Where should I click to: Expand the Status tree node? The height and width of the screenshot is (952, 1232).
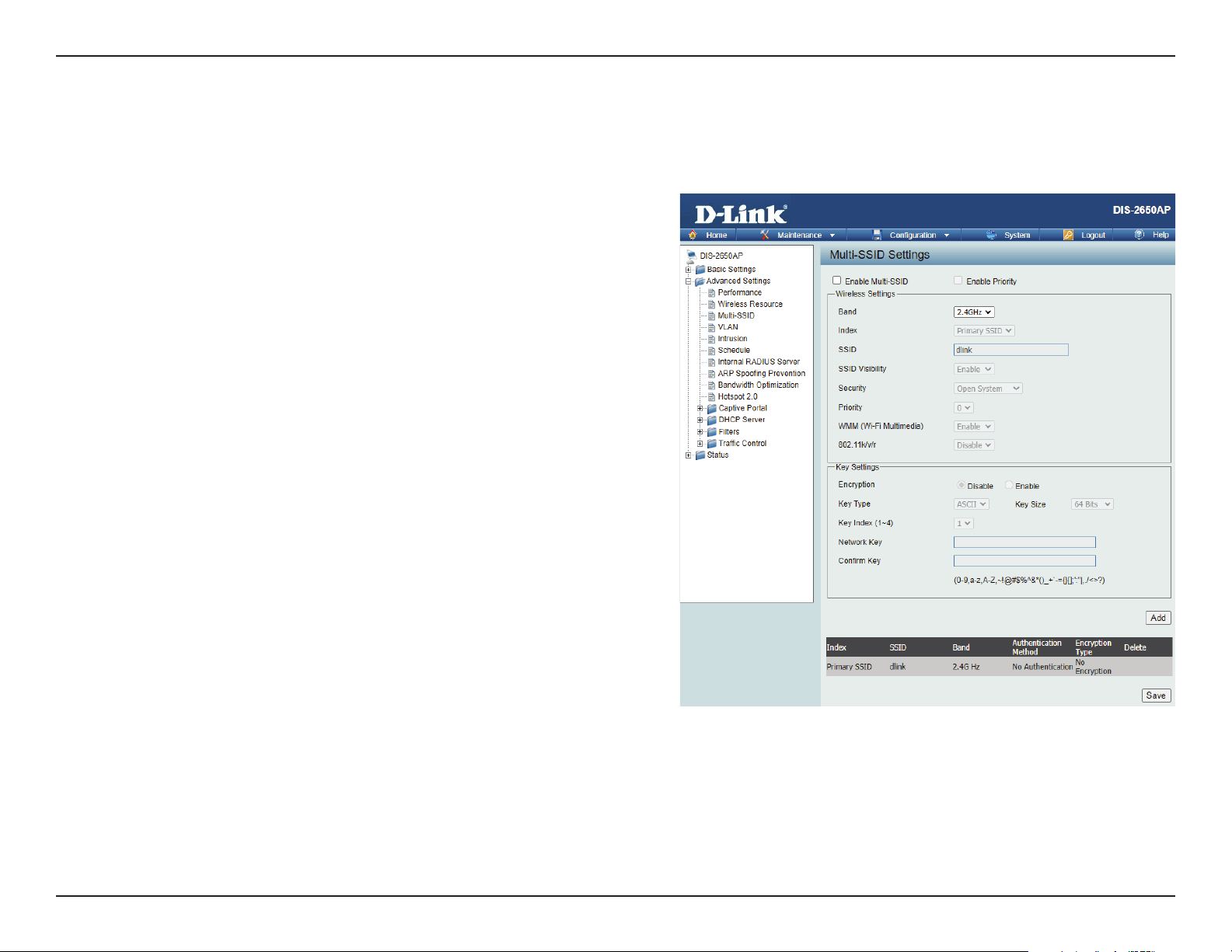click(x=689, y=455)
